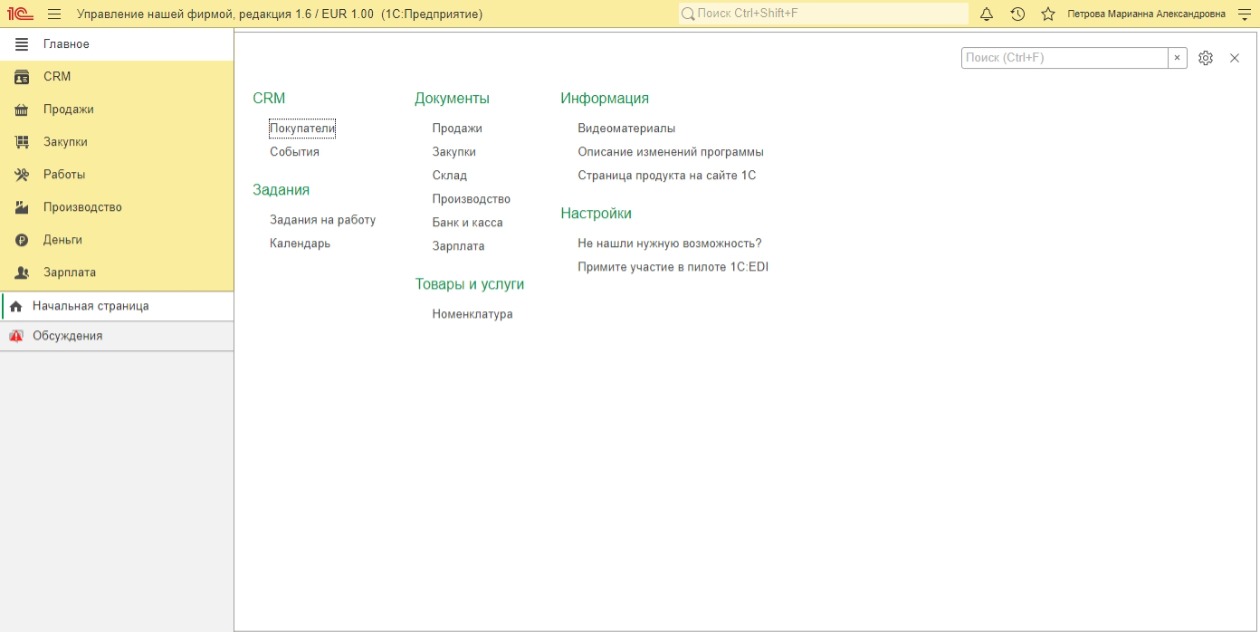This screenshot has height=632, width=1260.
Task: Close the functions panel with X
Action: coord(1234,58)
